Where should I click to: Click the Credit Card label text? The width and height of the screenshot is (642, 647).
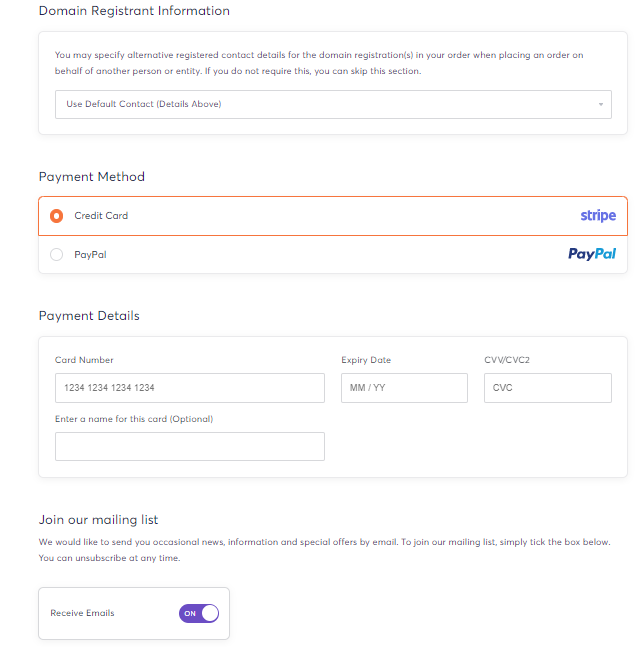point(101,216)
